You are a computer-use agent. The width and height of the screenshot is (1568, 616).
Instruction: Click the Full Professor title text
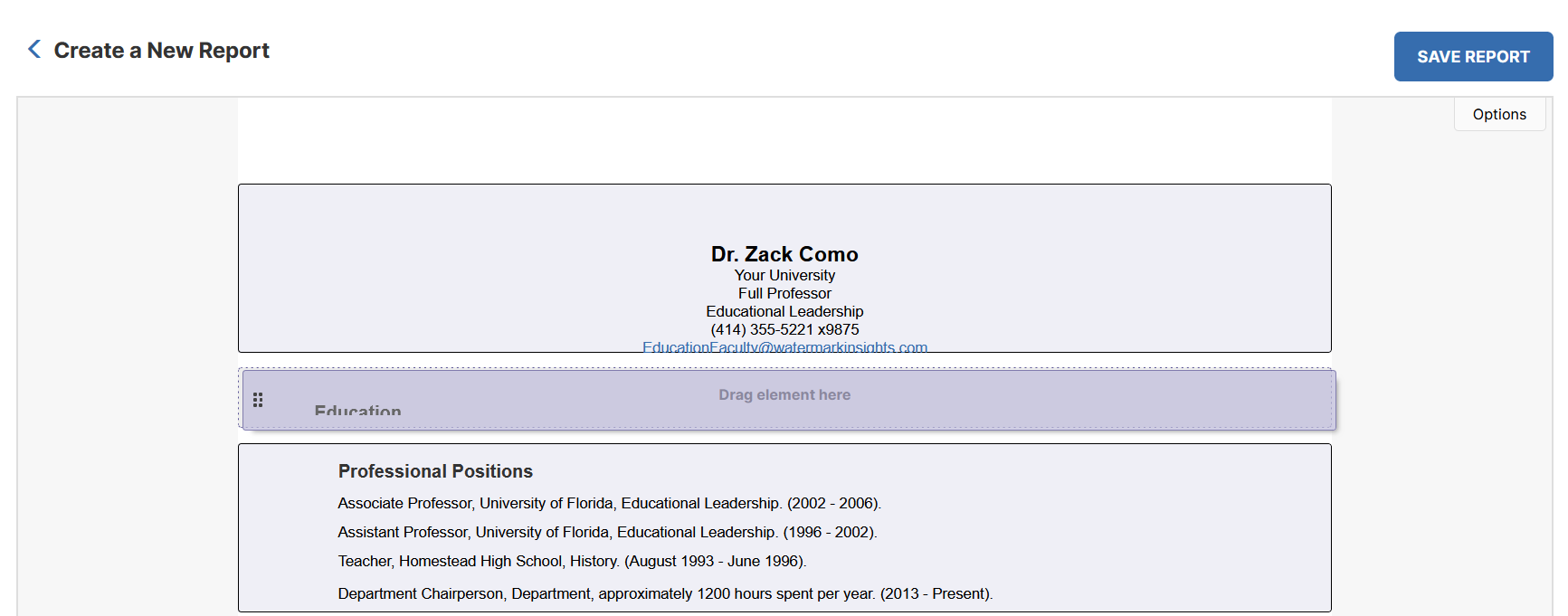pos(784,293)
